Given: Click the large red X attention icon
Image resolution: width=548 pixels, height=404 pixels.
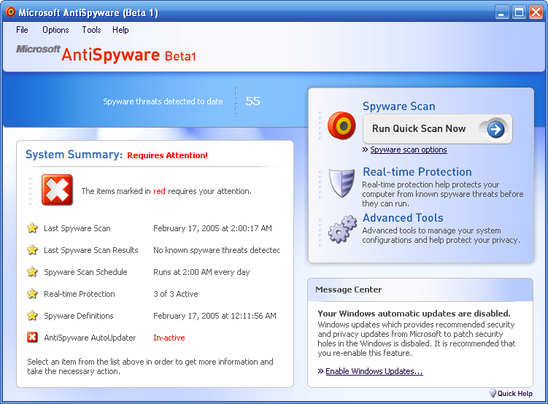Looking at the screenshot, I should pyautogui.click(x=57, y=190).
